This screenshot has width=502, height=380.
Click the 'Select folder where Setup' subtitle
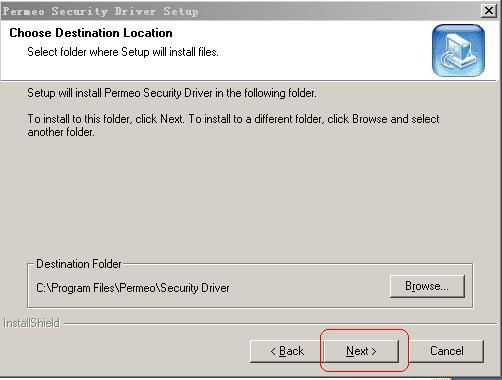(123, 52)
